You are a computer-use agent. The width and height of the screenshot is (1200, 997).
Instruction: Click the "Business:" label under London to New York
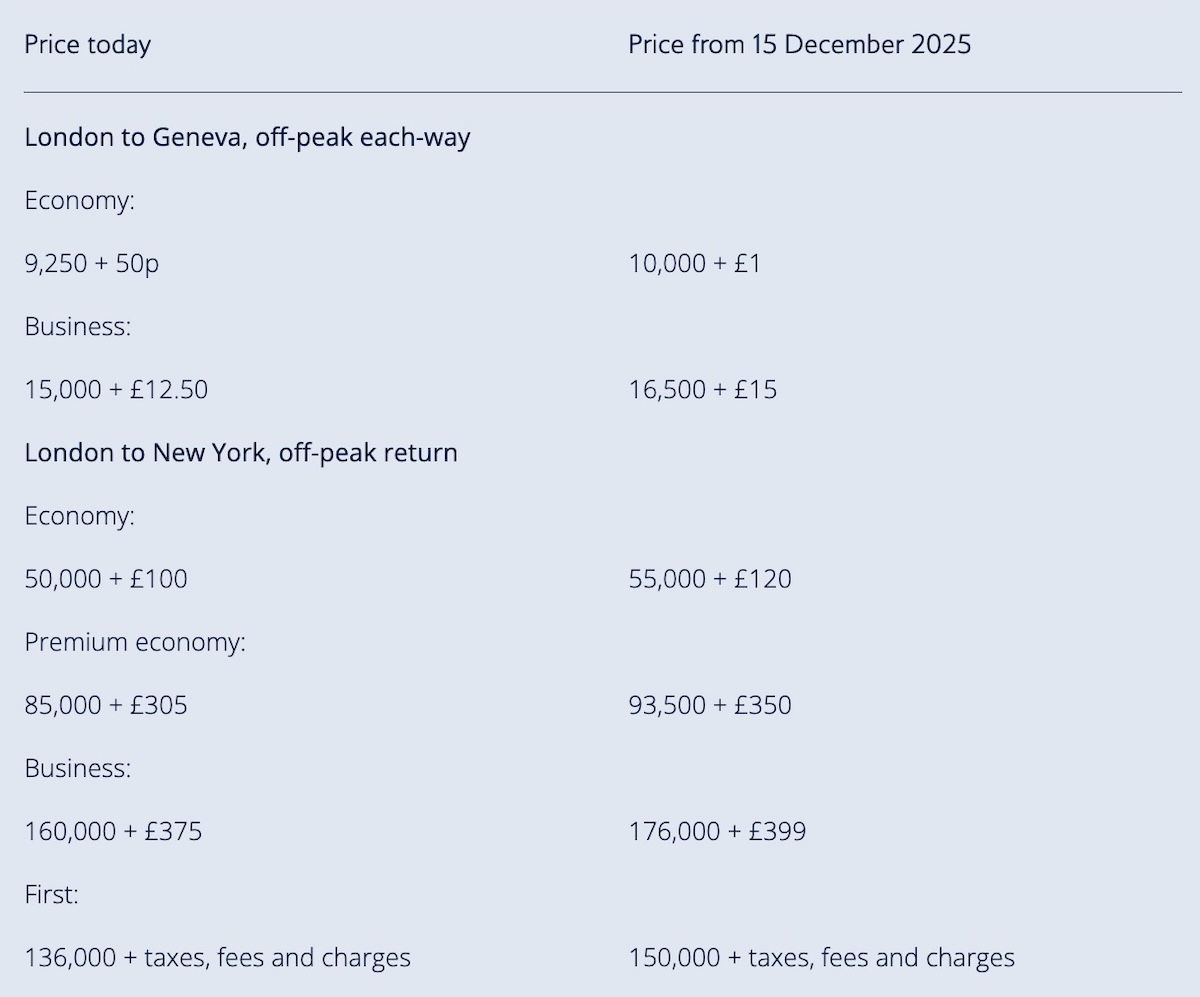[78, 768]
